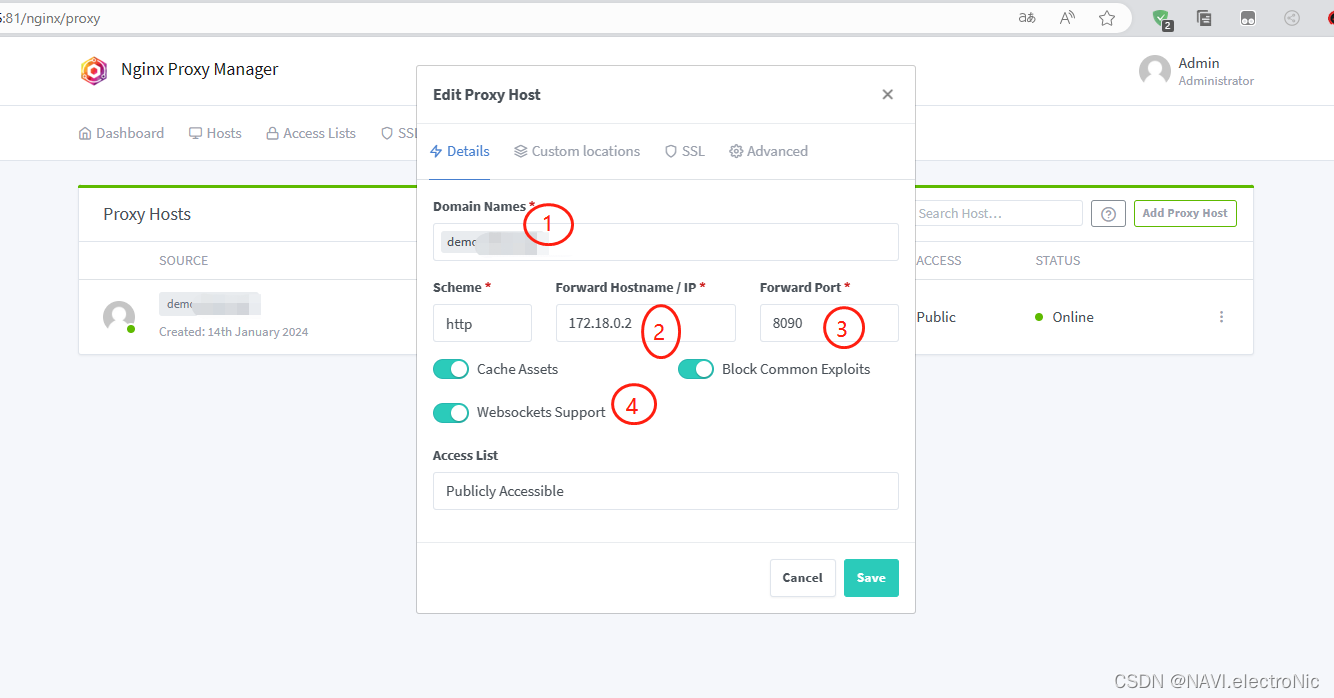Open browser collections icon
Image resolution: width=1334 pixels, height=698 pixels.
coord(1205,18)
